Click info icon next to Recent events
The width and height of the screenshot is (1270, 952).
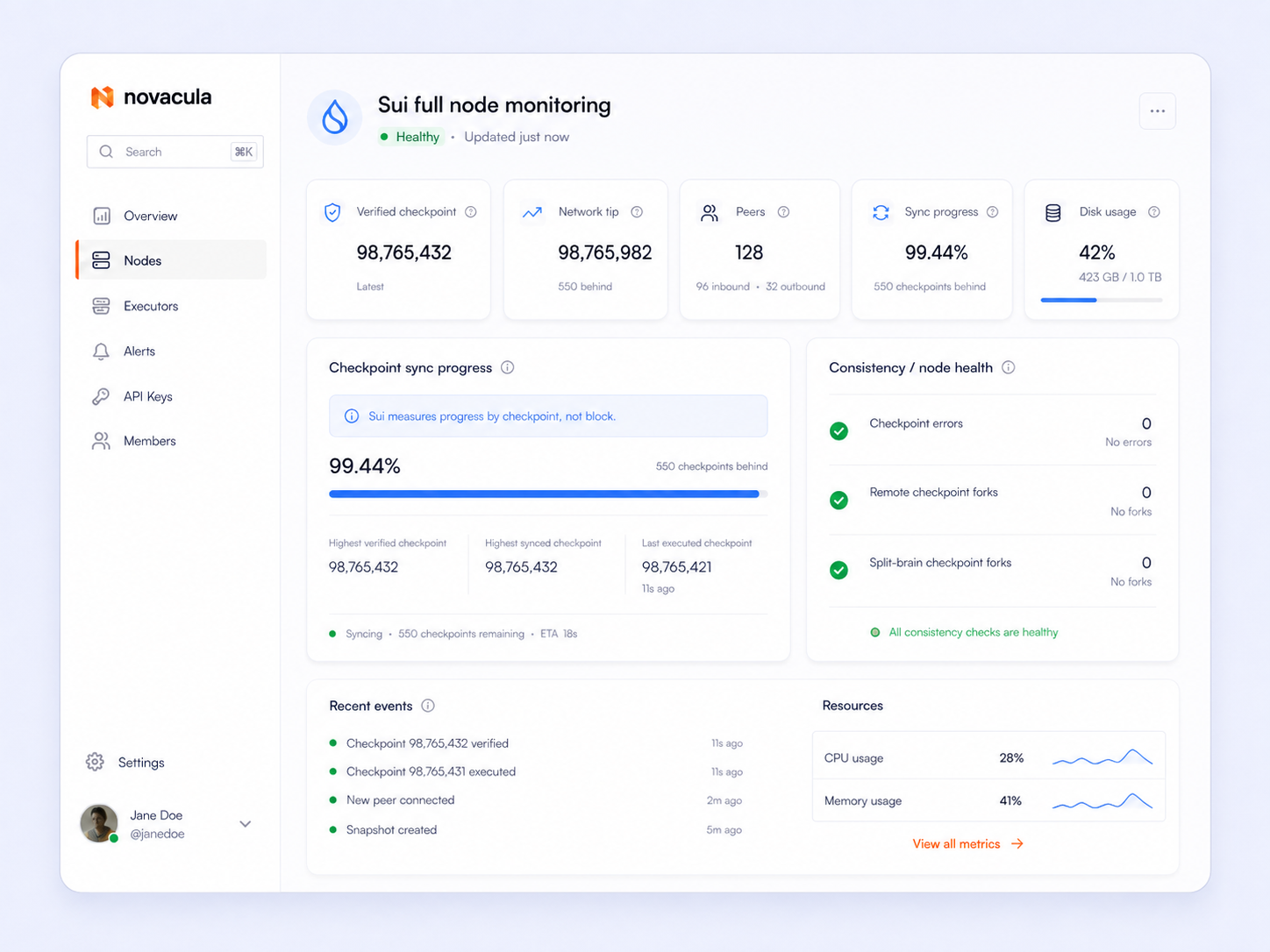(428, 706)
